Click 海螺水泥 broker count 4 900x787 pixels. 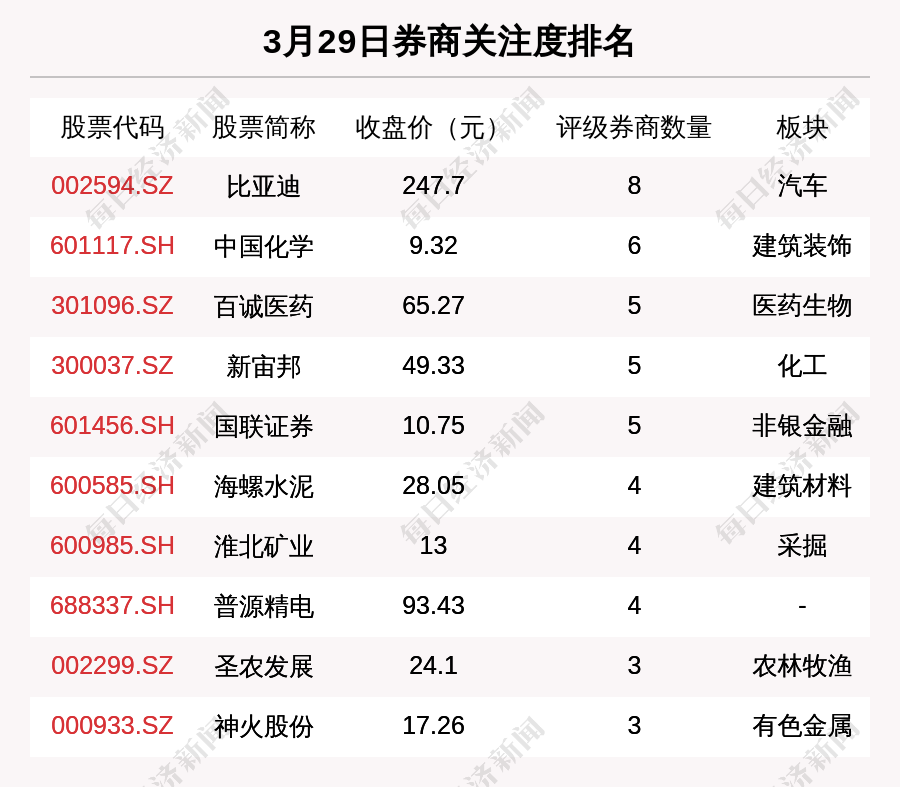click(634, 486)
